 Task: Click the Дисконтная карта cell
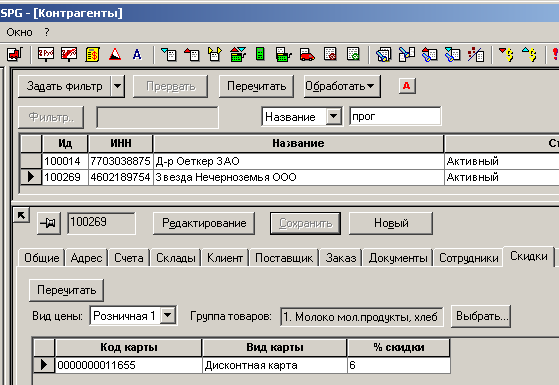pyautogui.click(x=275, y=365)
